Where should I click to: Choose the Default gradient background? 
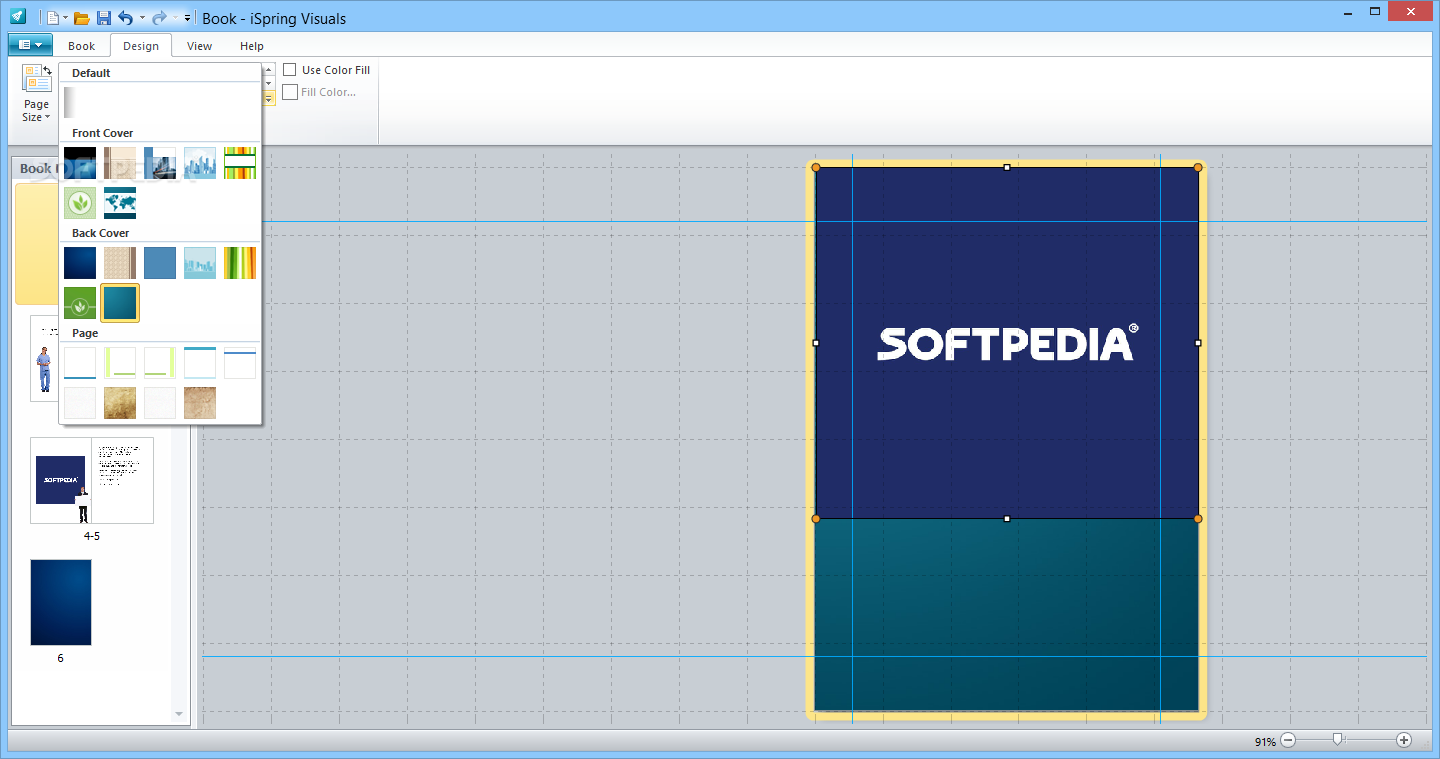(80, 102)
